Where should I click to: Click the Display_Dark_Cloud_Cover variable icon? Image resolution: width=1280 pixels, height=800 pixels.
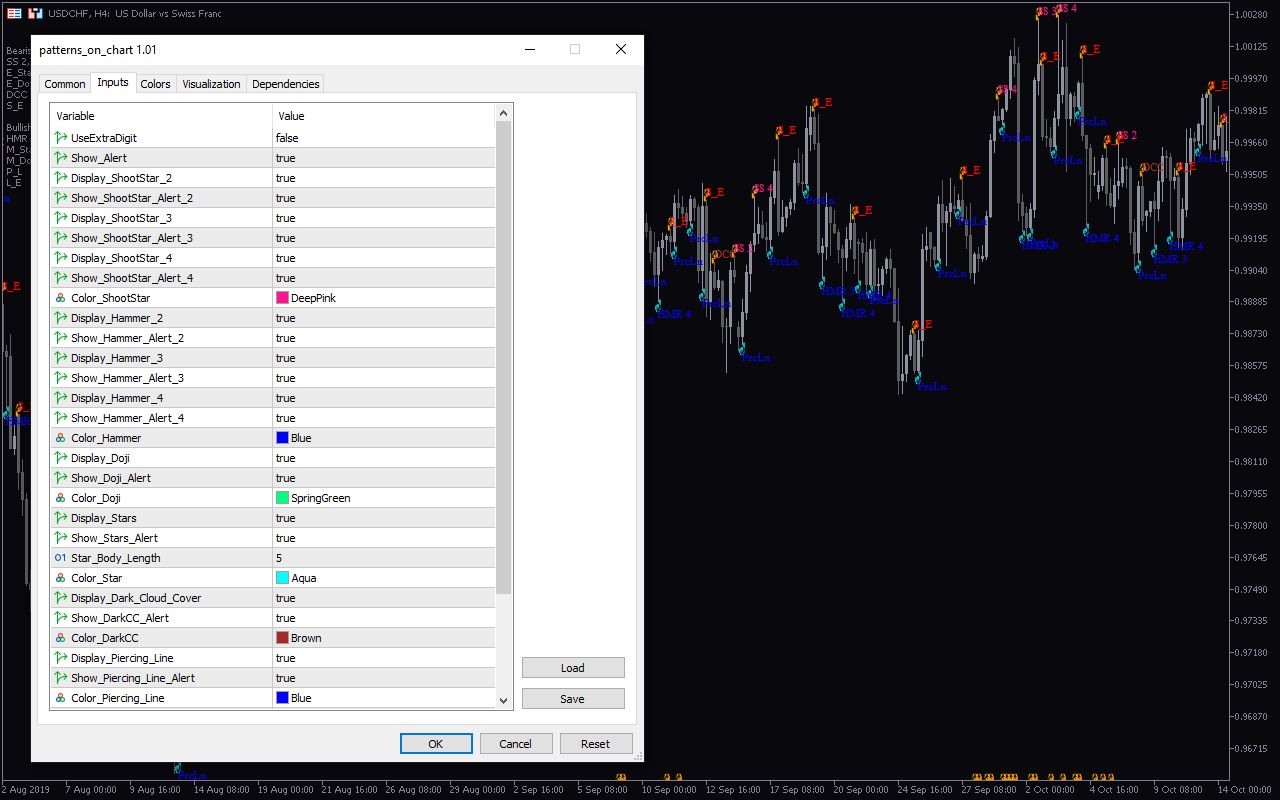[x=61, y=598]
